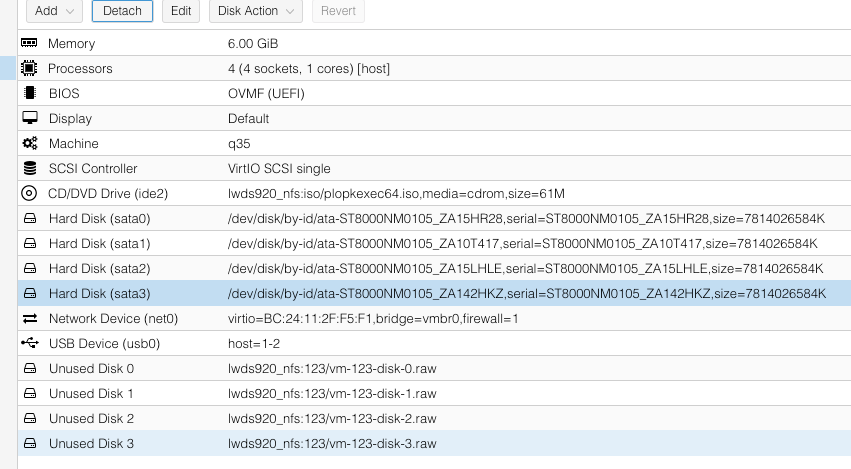Image resolution: width=851 pixels, height=469 pixels.
Task: Click the Display monitor icon
Action: point(29,119)
